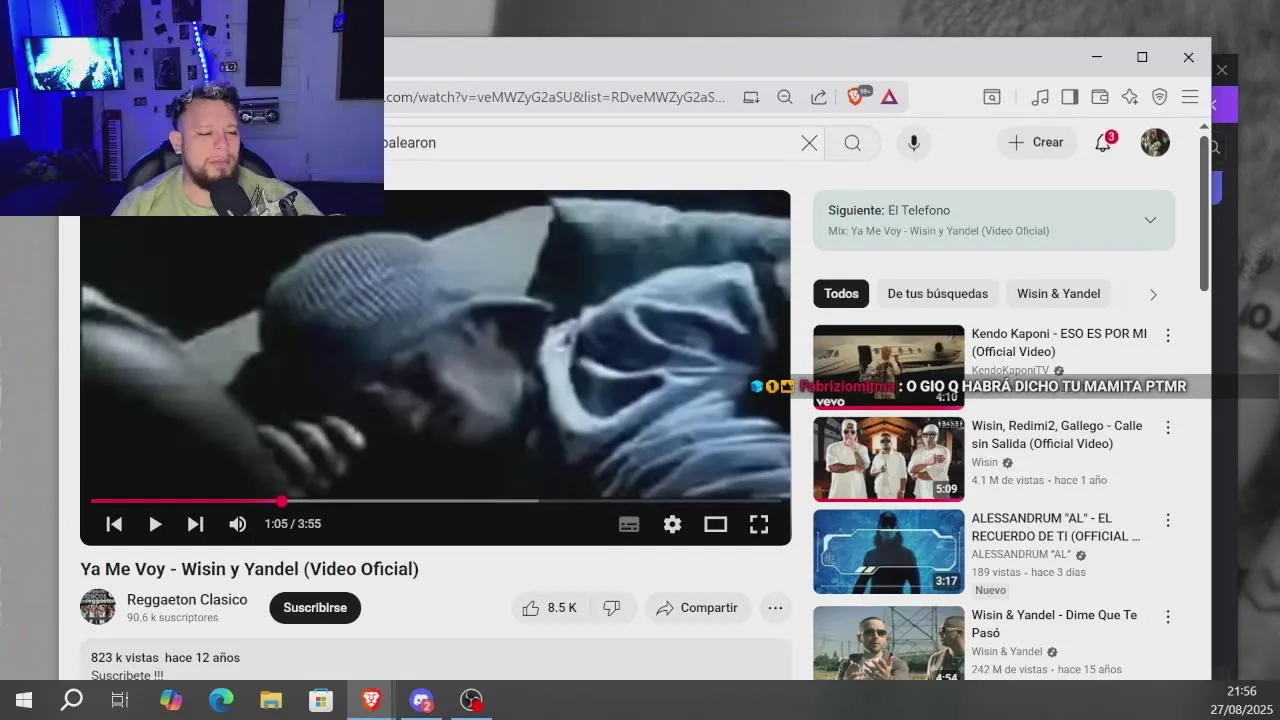Play the Ya Me Voy video
The width and height of the screenshot is (1280, 720).
pyautogui.click(x=155, y=524)
